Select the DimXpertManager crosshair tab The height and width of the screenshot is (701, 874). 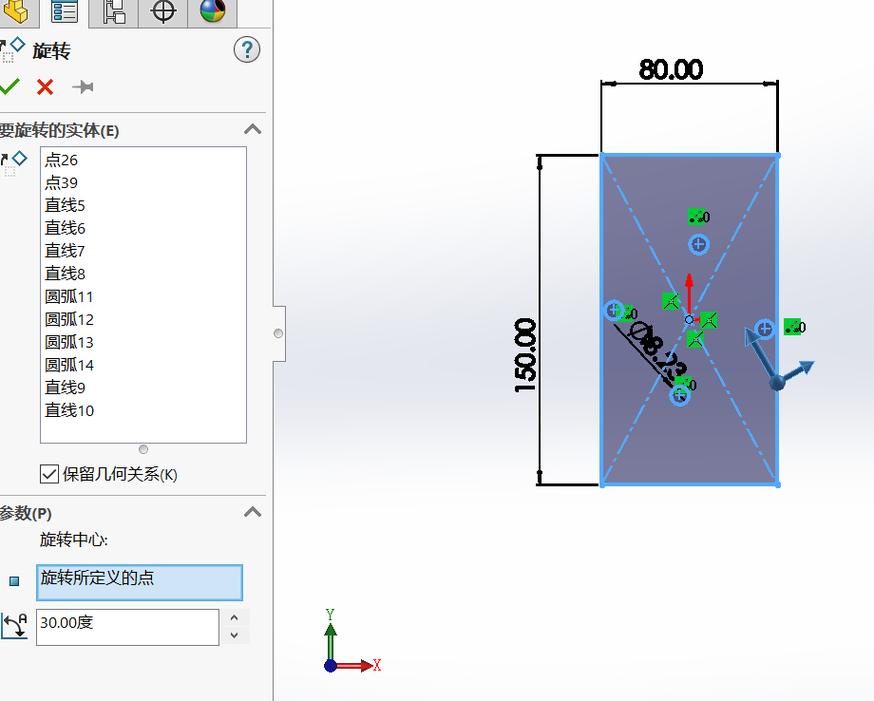tap(162, 14)
